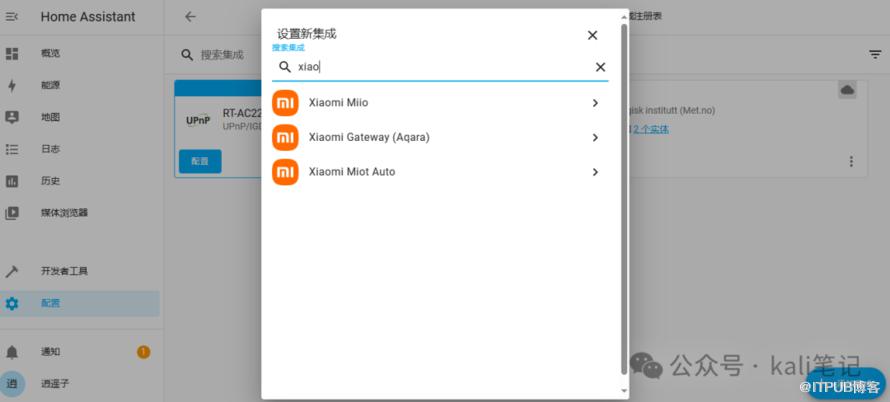This screenshot has height=402, width=890.
Task: Click scrollbar down arrow in dialog
Action: coord(624,391)
